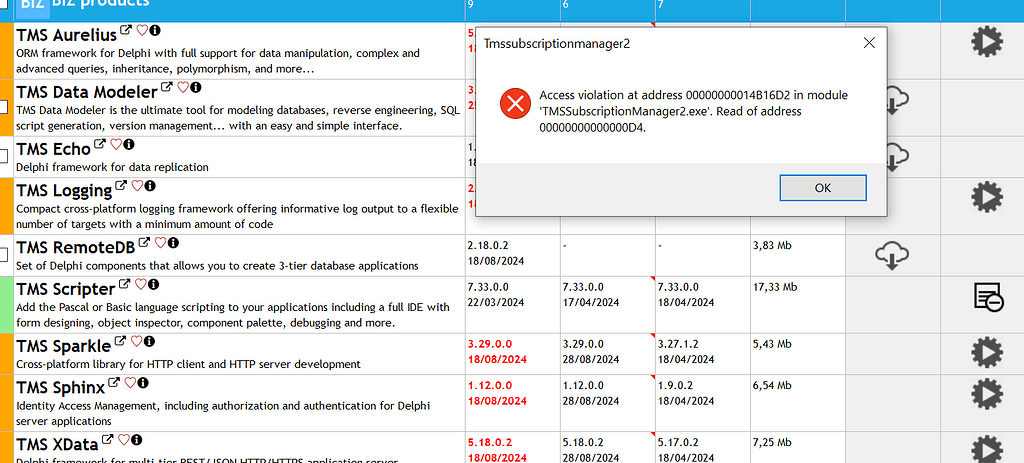Click the uninstall icon for TMS Scripter
The image size is (1024, 463).
988,298
